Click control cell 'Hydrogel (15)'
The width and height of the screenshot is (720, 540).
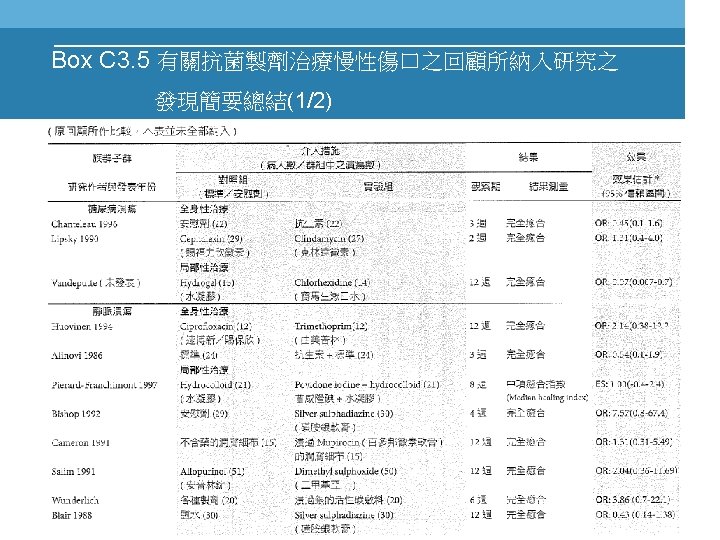tap(207, 283)
